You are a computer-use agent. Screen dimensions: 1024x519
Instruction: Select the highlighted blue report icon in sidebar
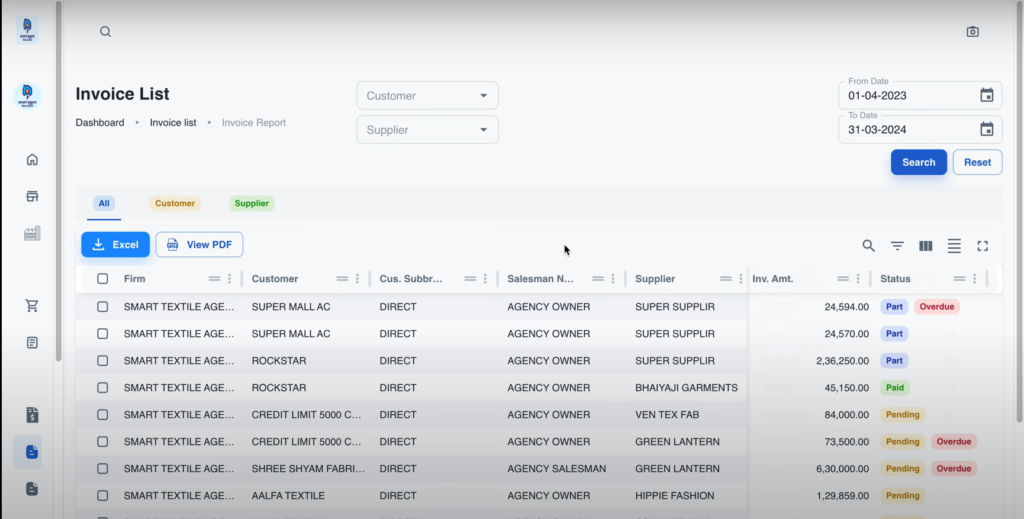click(32, 452)
